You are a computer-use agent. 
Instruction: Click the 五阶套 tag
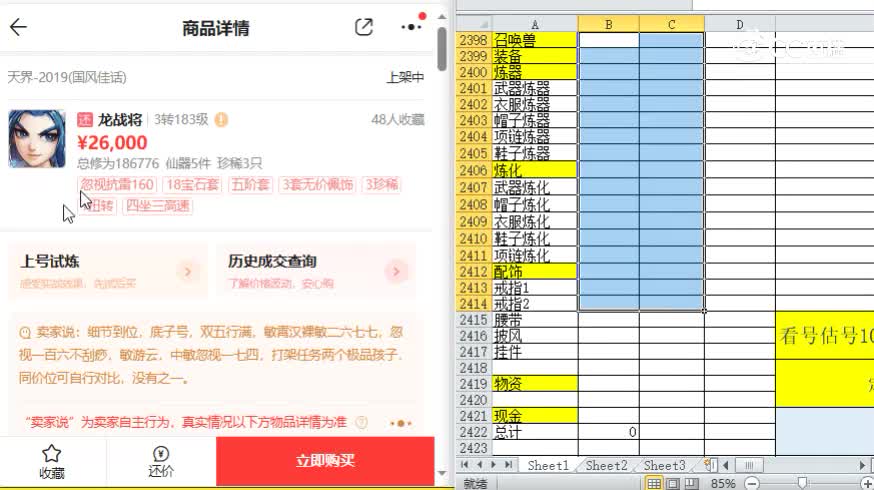click(x=250, y=185)
